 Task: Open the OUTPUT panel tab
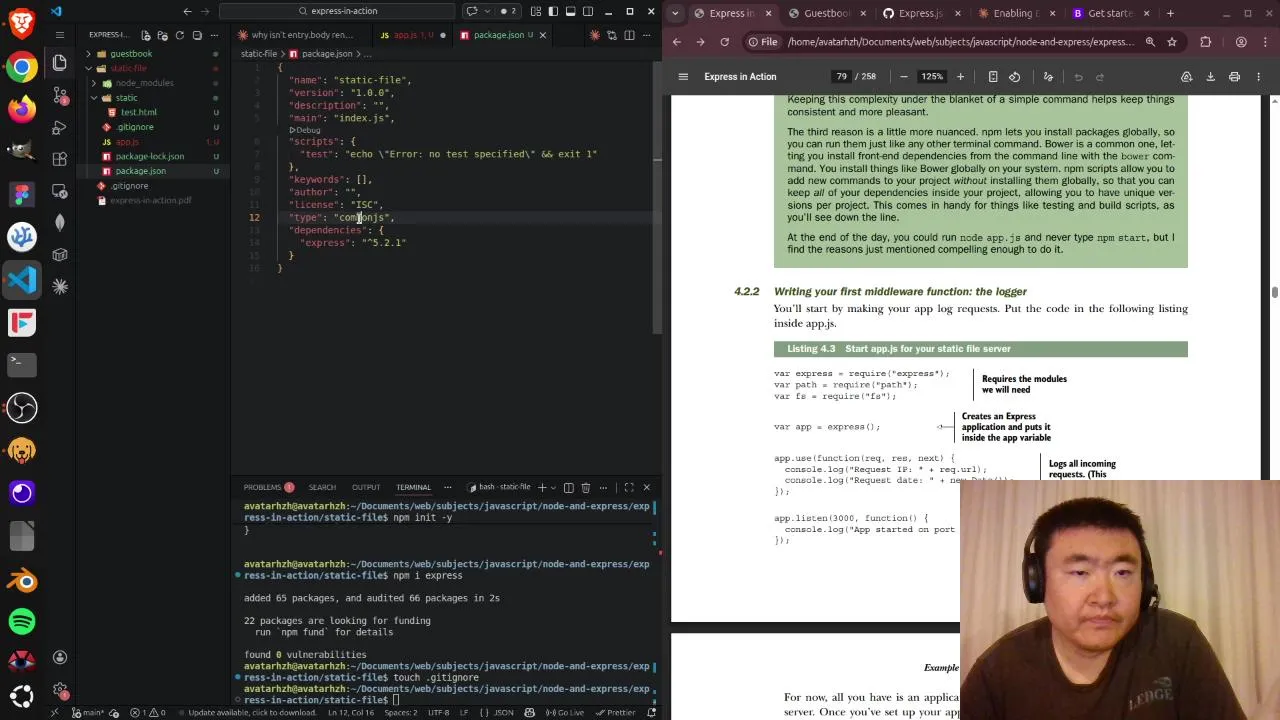366,487
